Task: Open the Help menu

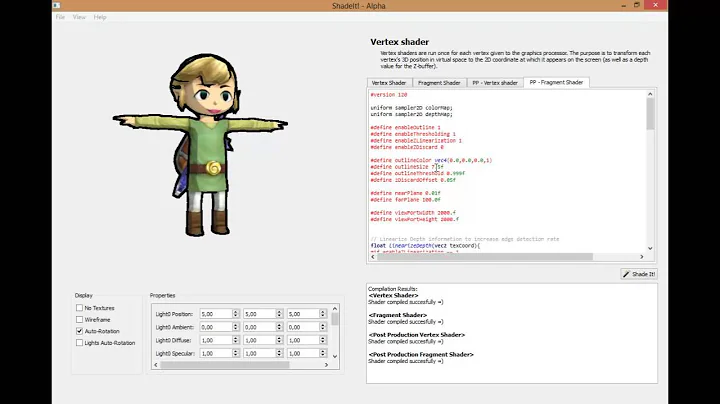Action: 100,17
